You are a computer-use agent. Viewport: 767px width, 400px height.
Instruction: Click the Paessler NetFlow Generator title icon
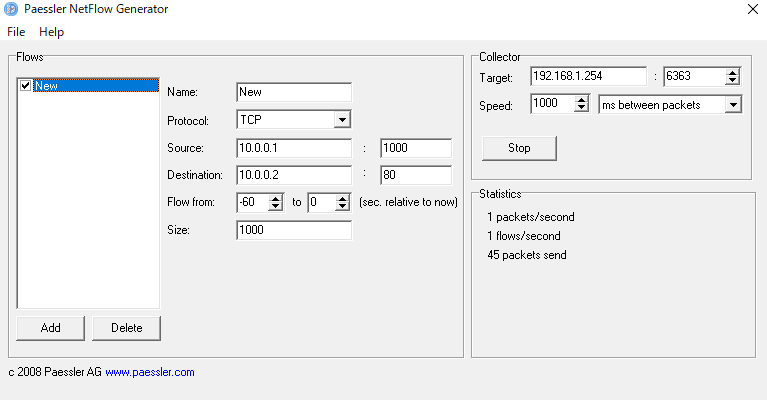11,9
